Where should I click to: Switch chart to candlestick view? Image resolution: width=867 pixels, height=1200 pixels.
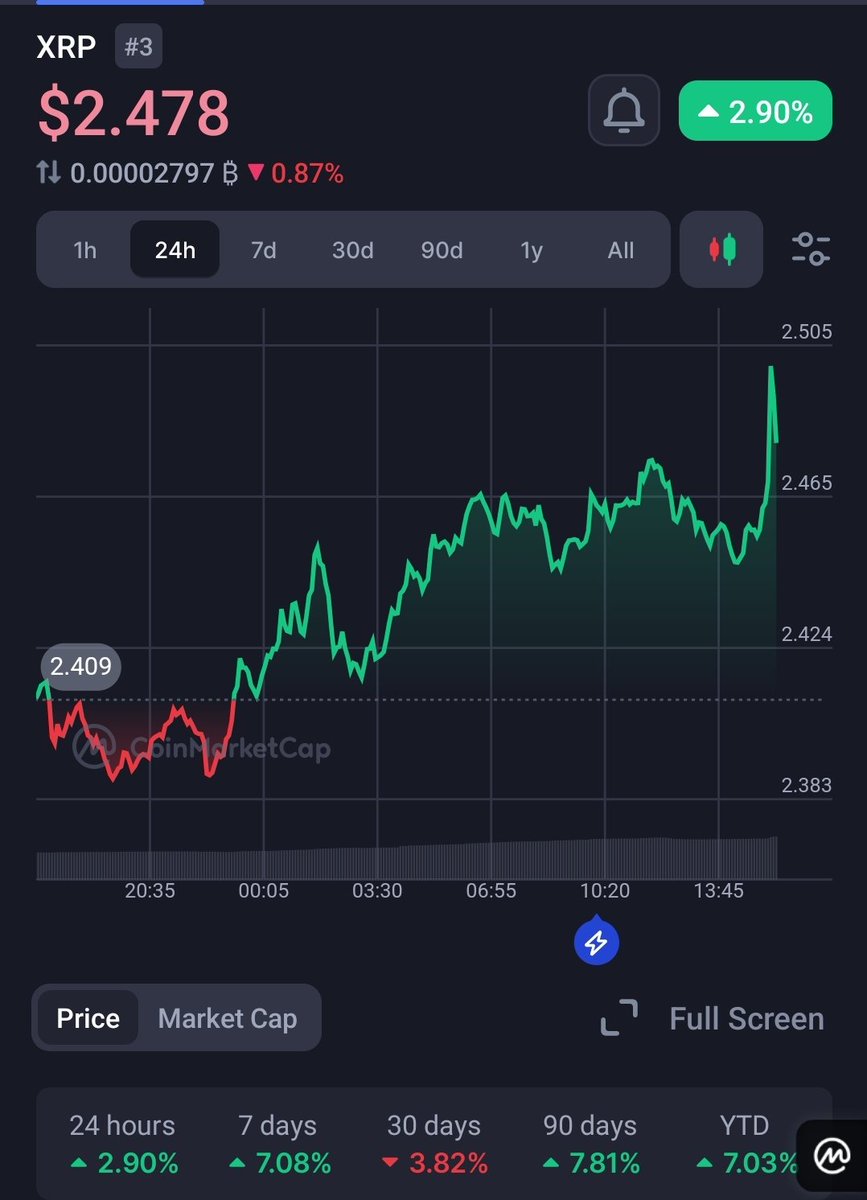721,249
